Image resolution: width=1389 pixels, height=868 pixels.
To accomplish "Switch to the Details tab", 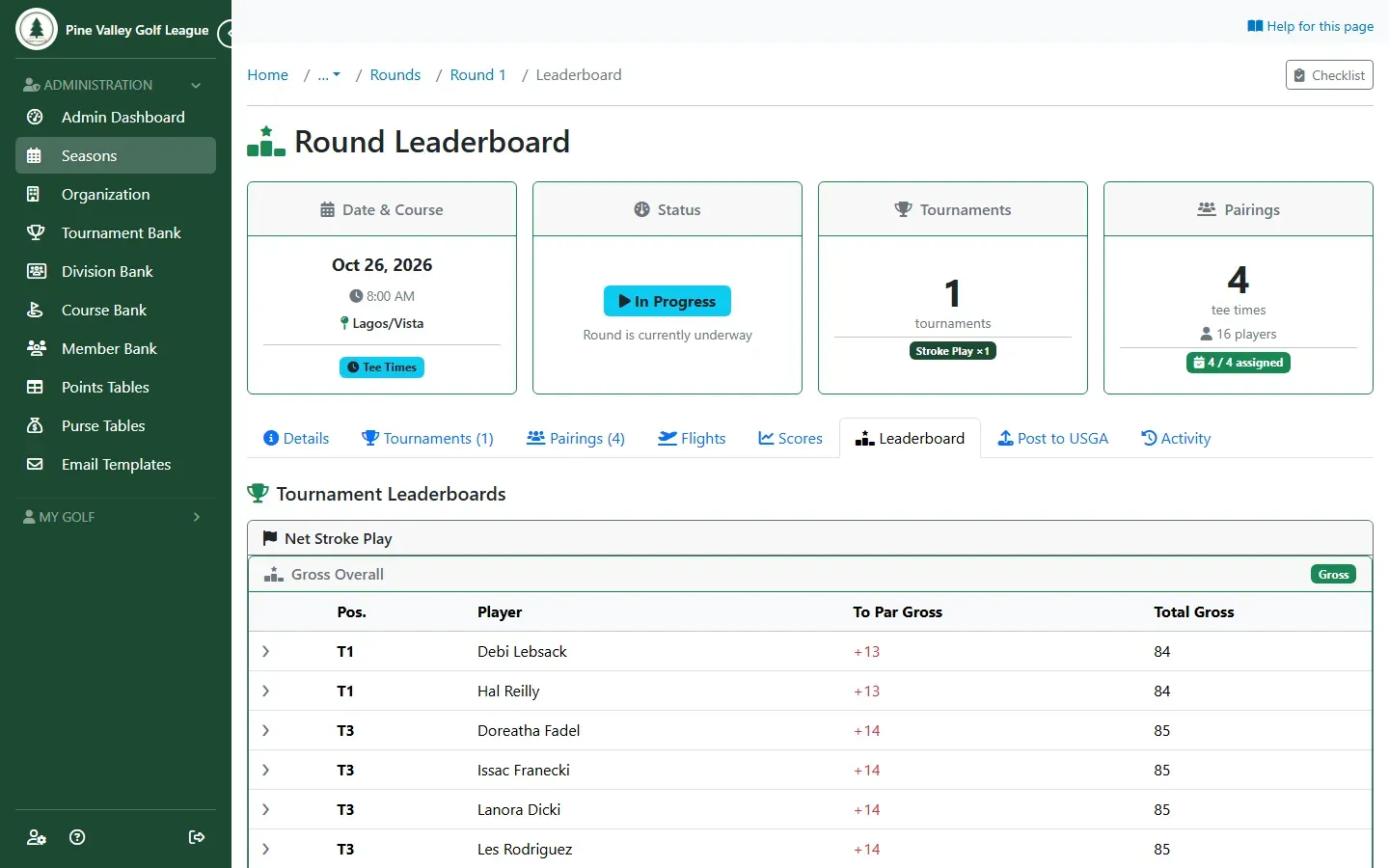I will tap(296, 438).
